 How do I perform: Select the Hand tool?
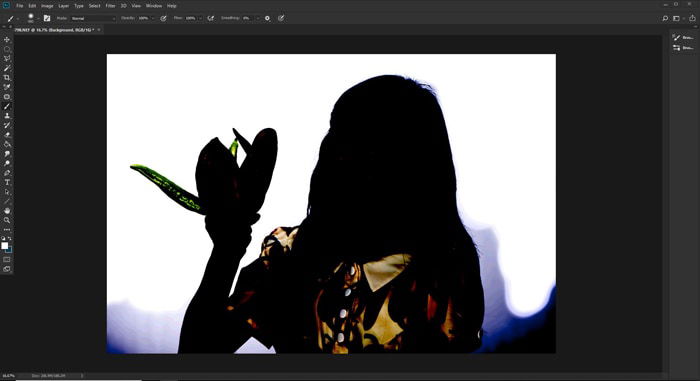click(x=7, y=210)
